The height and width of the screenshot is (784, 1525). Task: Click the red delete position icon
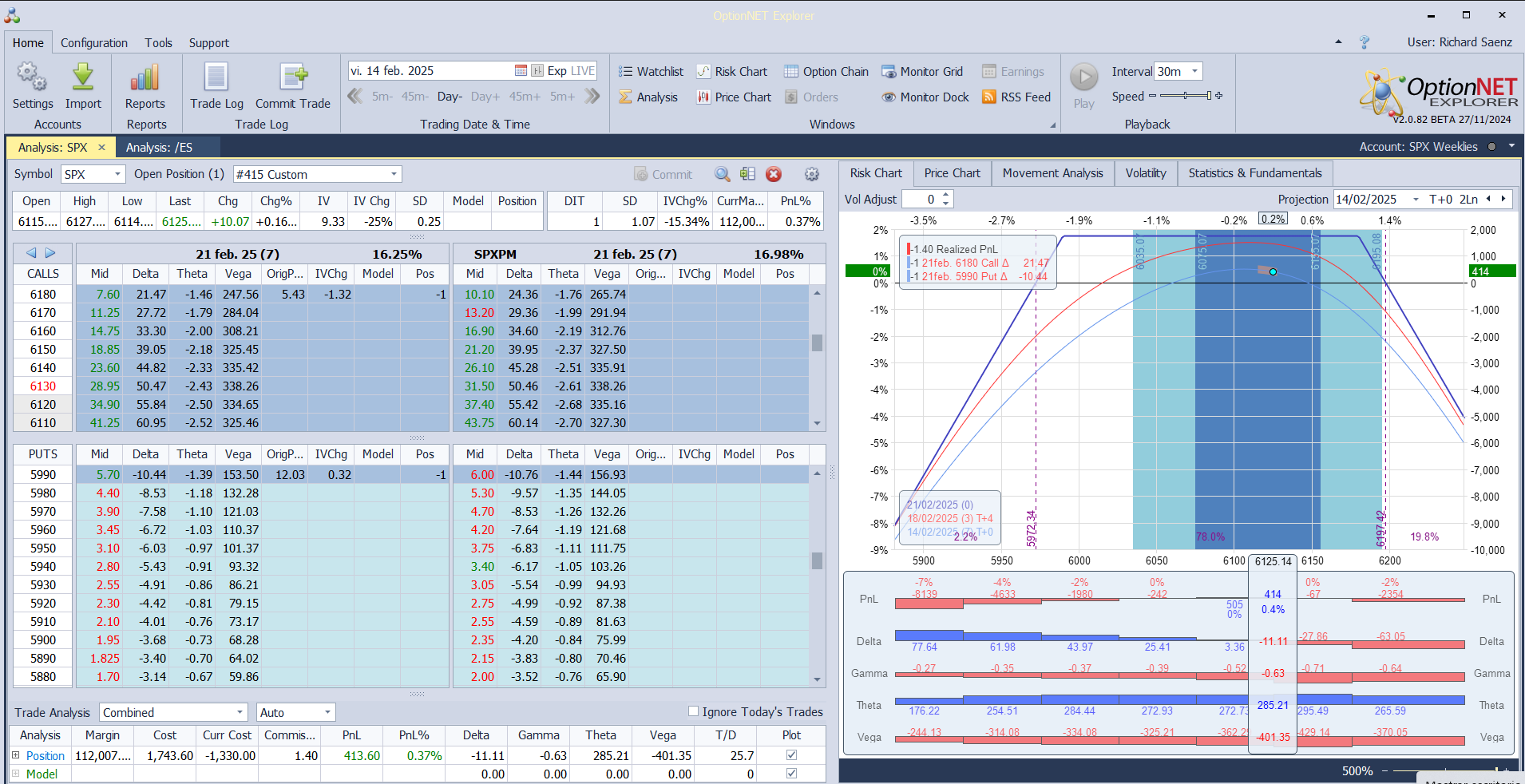click(773, 175)
